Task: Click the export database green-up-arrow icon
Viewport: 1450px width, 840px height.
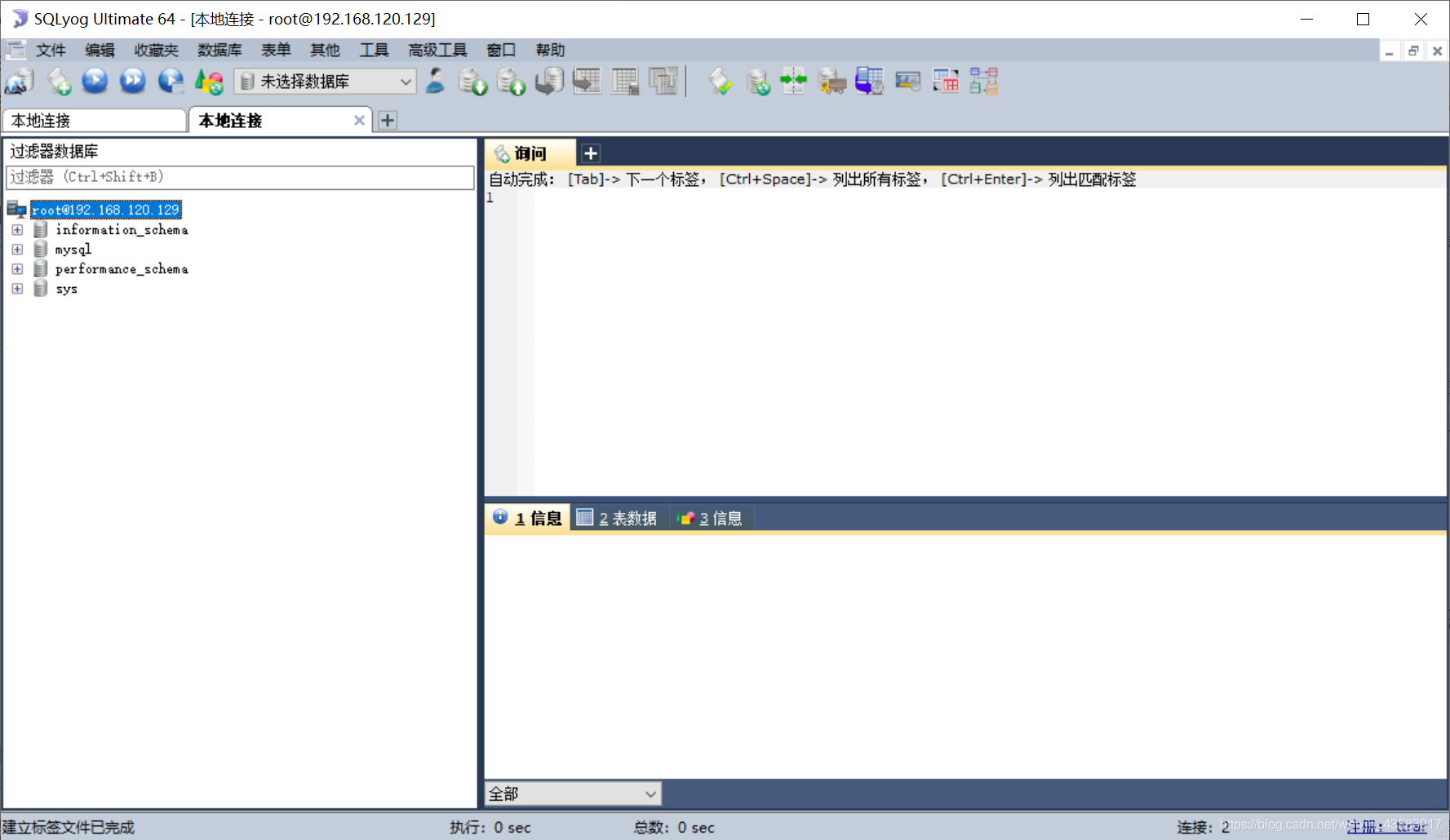Action: tap(511, 82)
